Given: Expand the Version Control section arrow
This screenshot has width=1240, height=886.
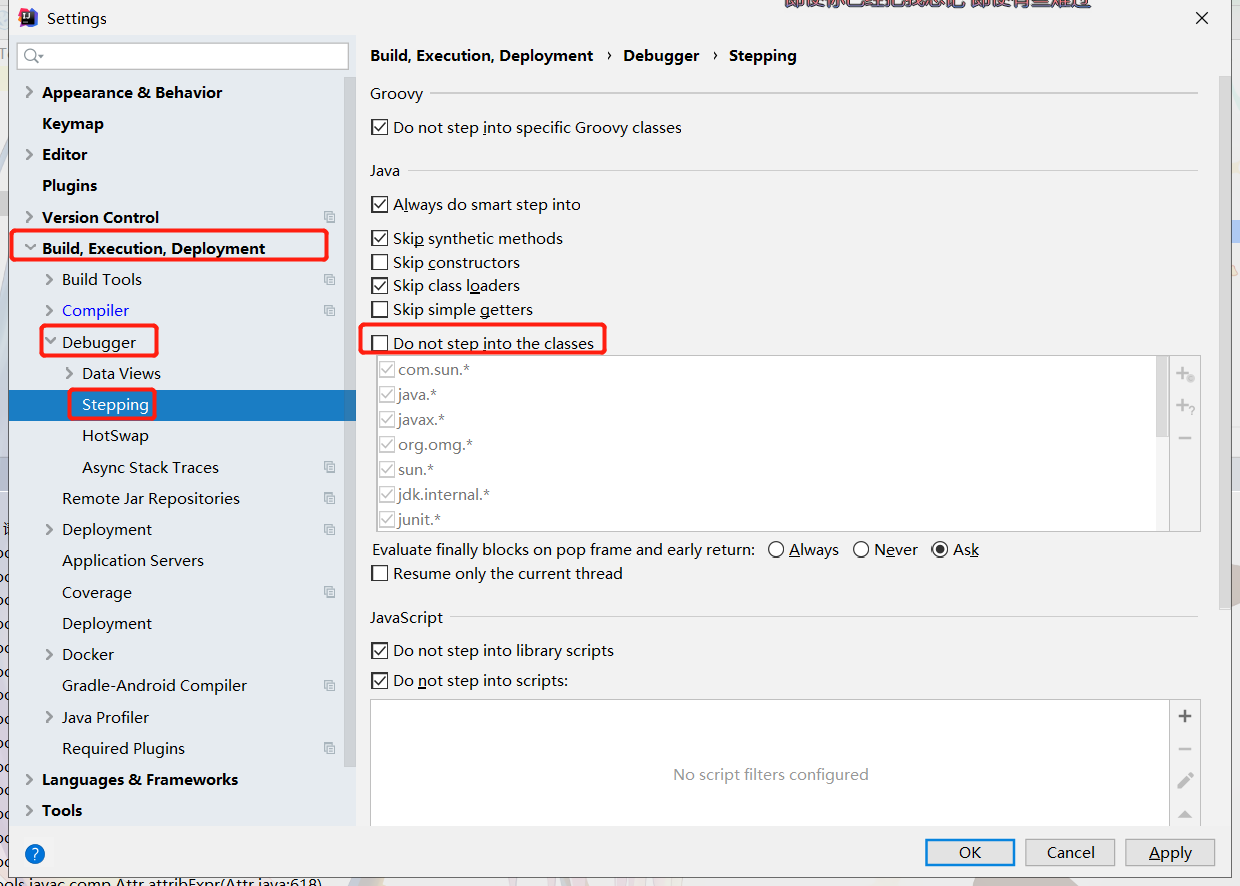Looking at the screenshot, I should (x=29, y=217).
